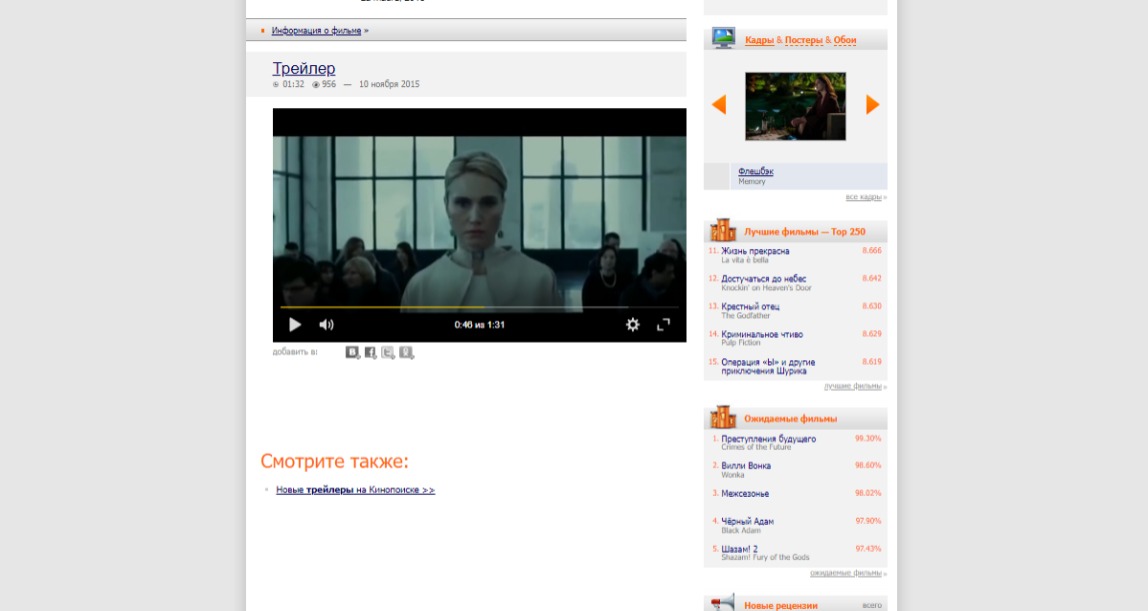Share the trailer to Odnoklassniki
Viewport: 1148px width, 611px height.
tap(406, 353)
